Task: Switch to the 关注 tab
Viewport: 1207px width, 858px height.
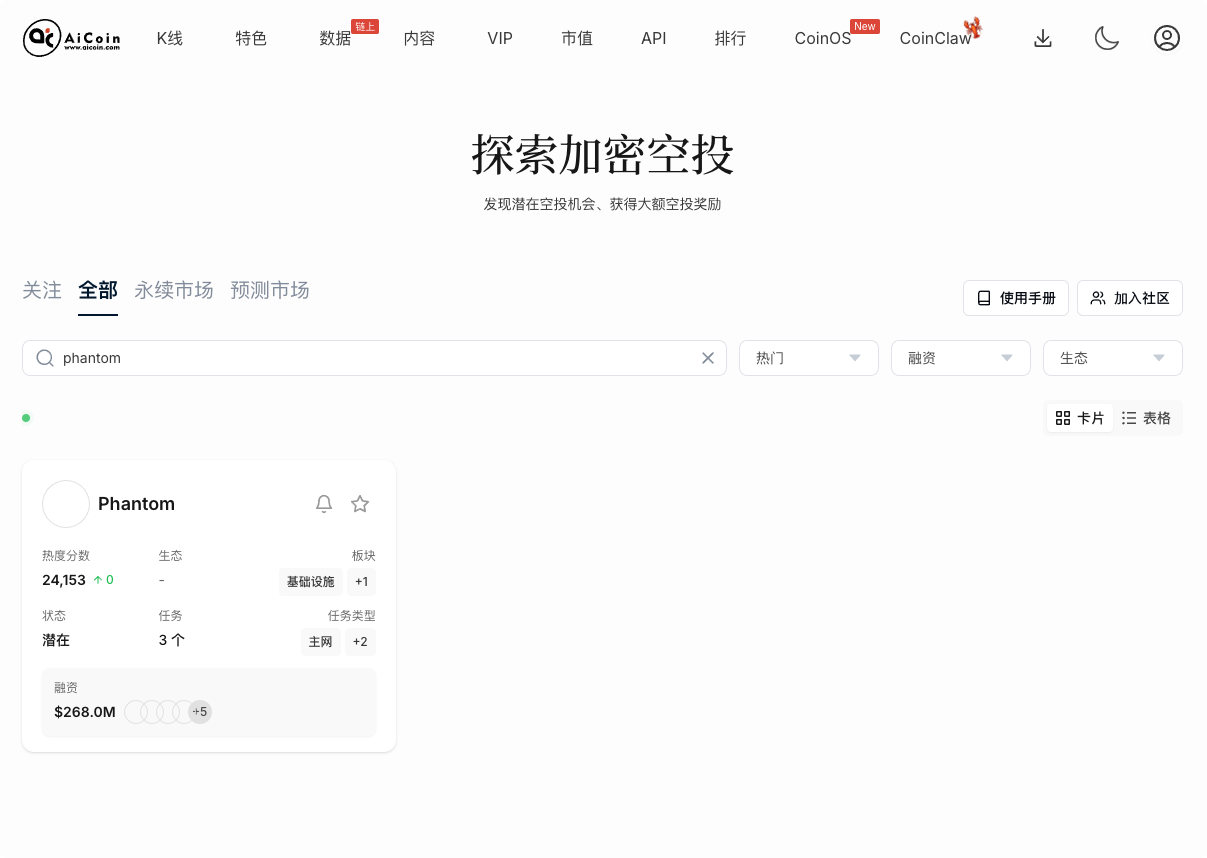Action: coord(42,290)
